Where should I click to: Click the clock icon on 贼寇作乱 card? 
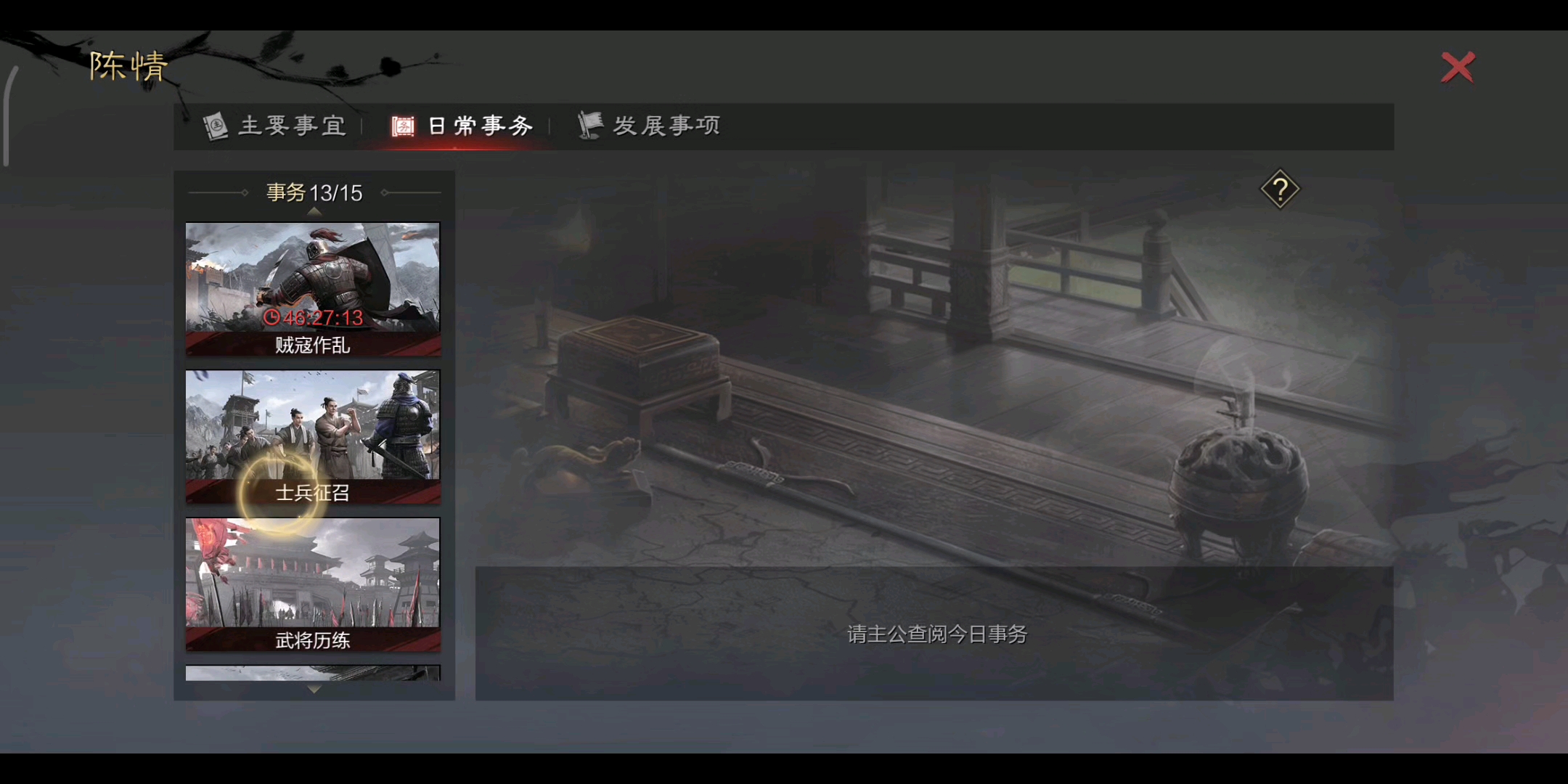click(271, 317)
